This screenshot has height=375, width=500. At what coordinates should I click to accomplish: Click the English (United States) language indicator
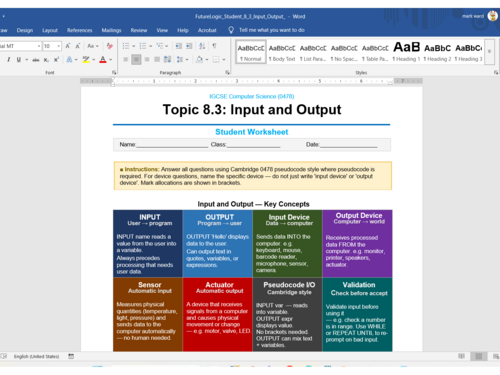(x=36, y=356)
